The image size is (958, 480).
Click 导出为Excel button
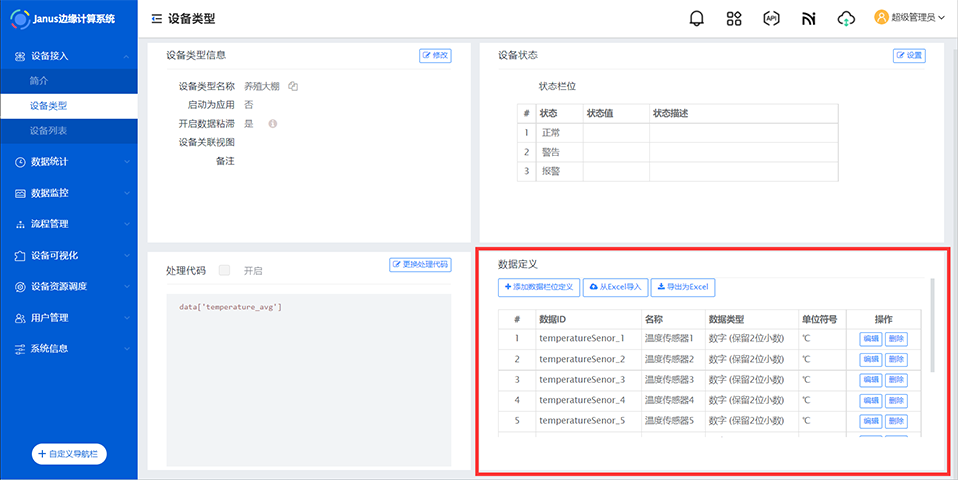[x=683, y=287]
